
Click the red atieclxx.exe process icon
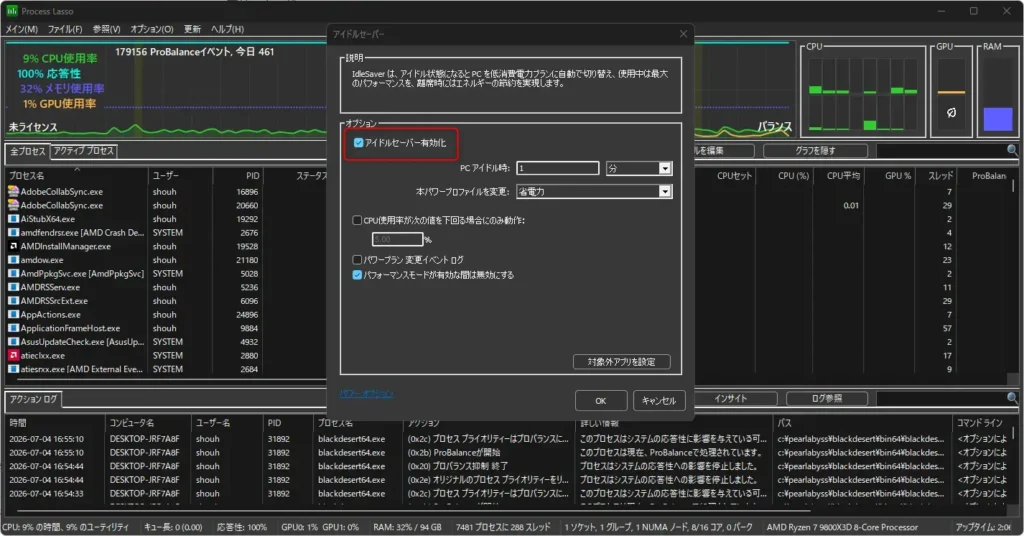[13, 355]
